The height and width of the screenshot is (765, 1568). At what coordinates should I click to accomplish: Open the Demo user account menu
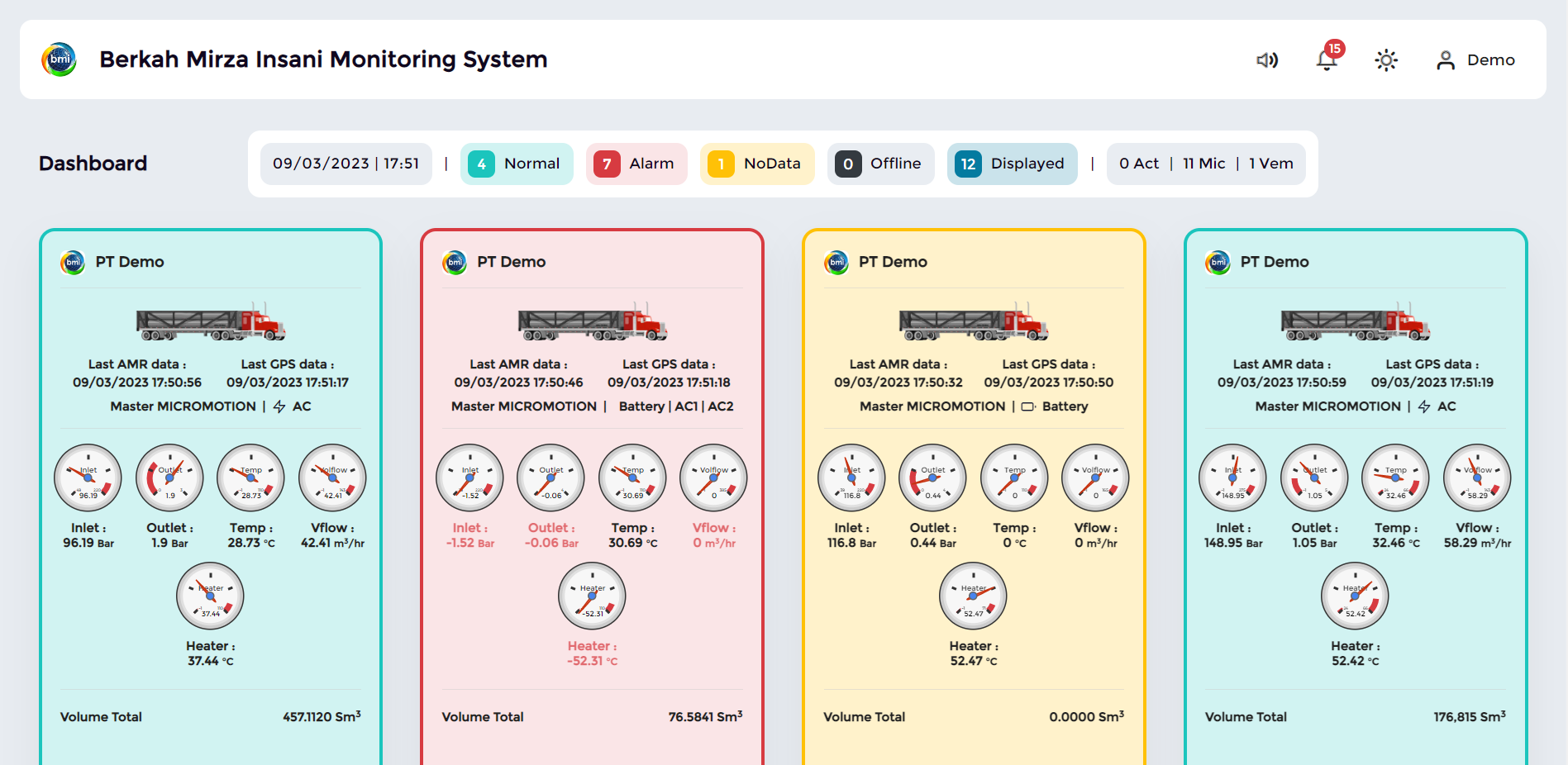tap(1475, 60)
